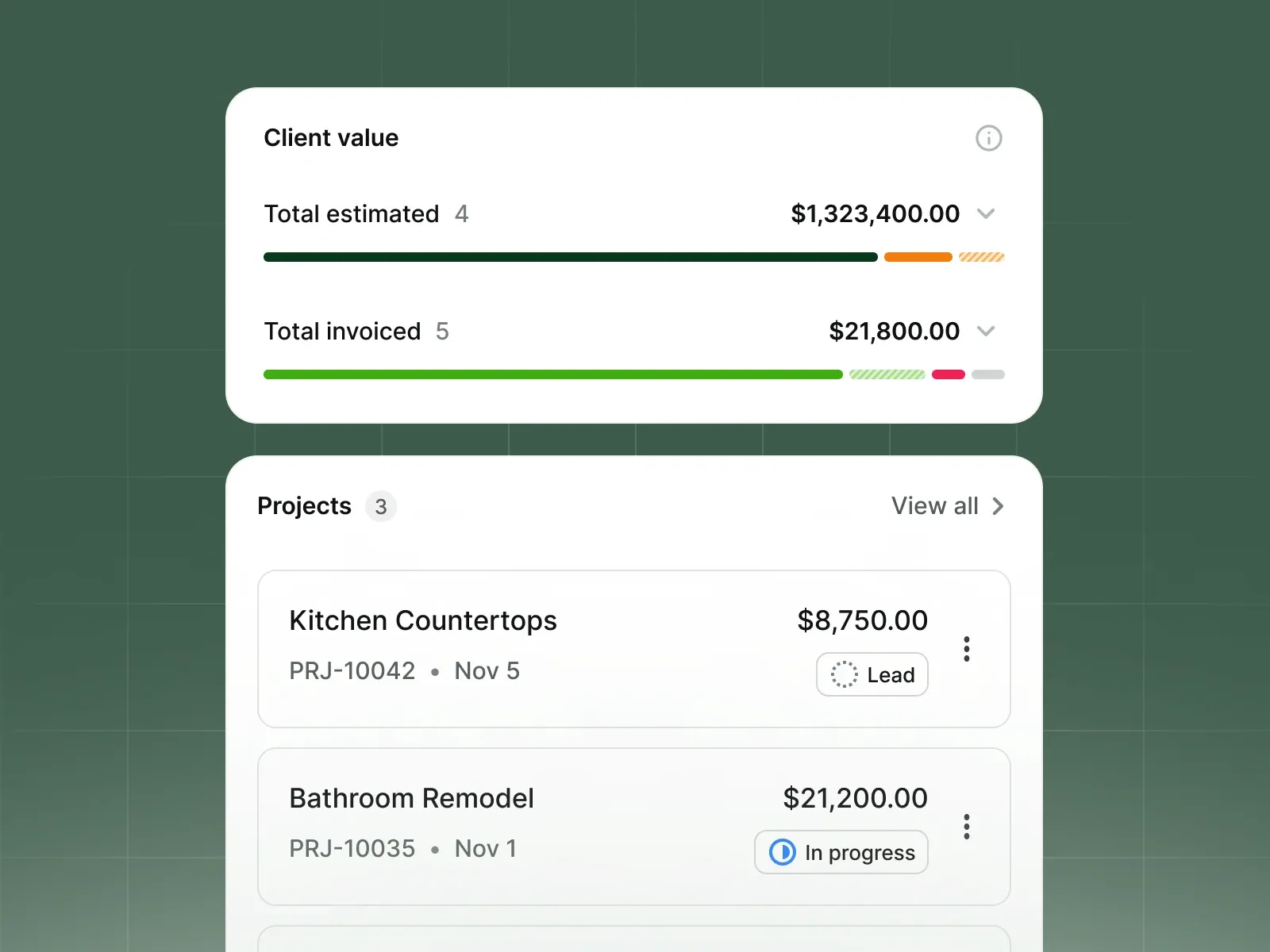Click the Projects count badge showing 3
1270x952 pixels.
click(x=381, y=506)
